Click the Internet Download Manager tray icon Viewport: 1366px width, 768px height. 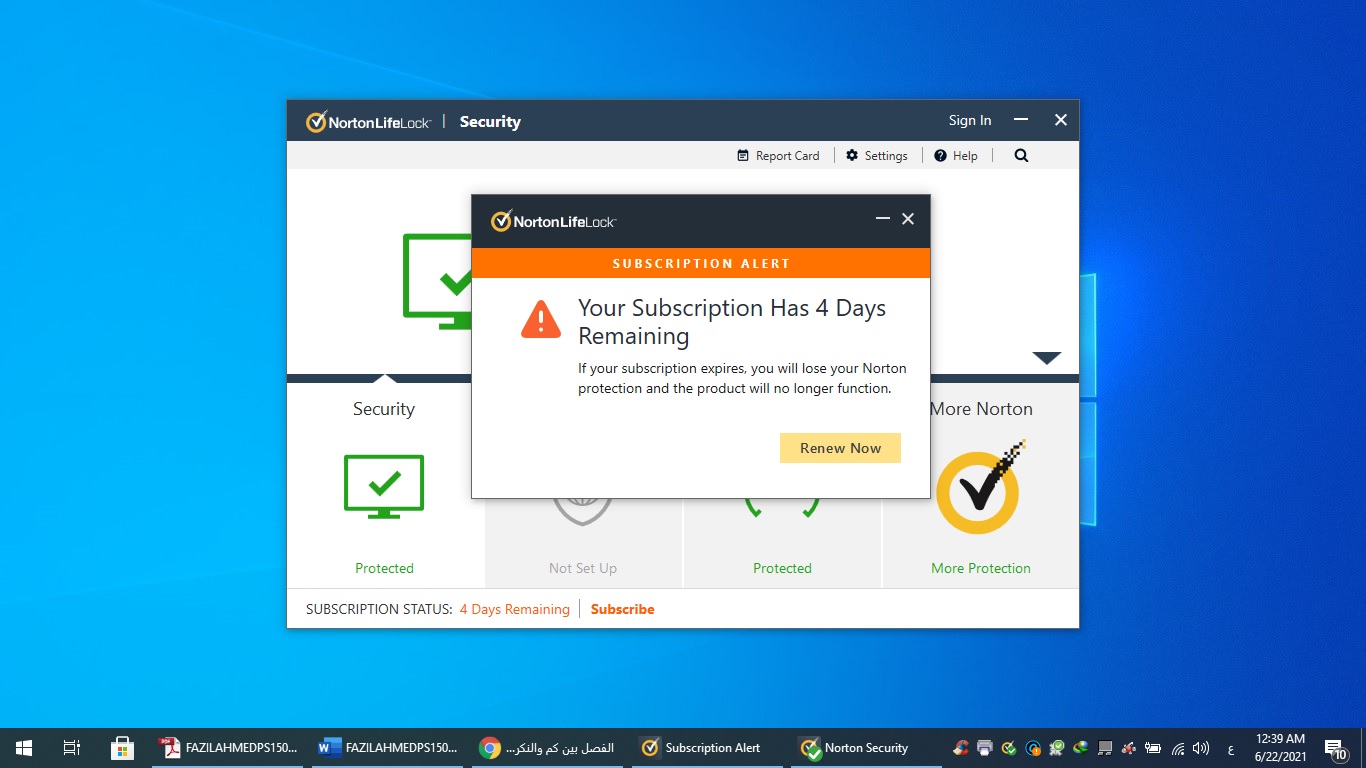tap(1081, 748)
